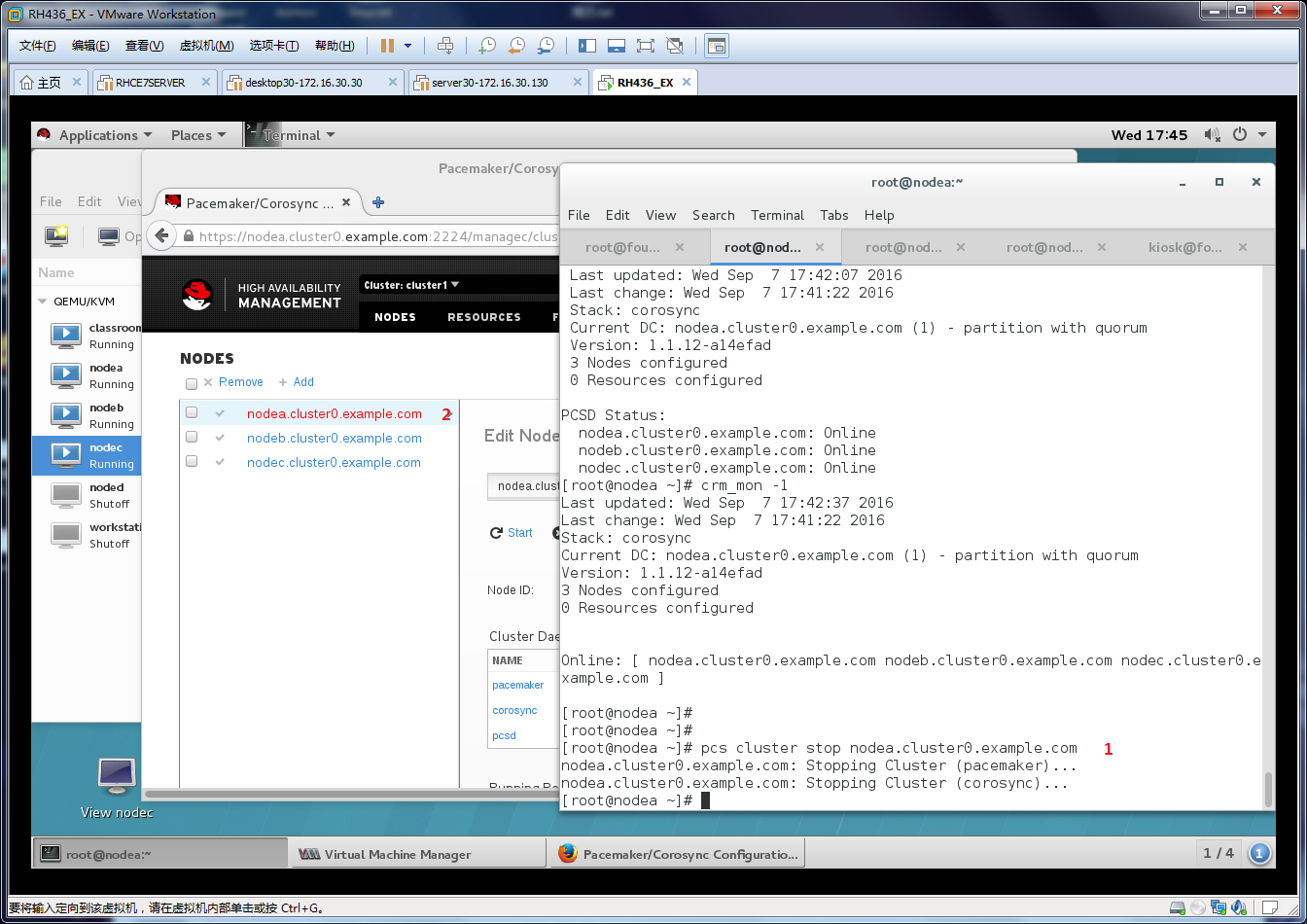Enter VMware full screen mode icon

coord(646,46)
